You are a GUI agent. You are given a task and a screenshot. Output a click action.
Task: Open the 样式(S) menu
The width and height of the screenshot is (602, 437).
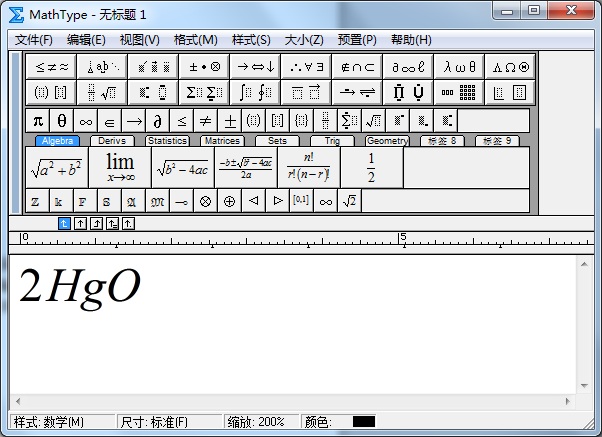tap(251, 40)
